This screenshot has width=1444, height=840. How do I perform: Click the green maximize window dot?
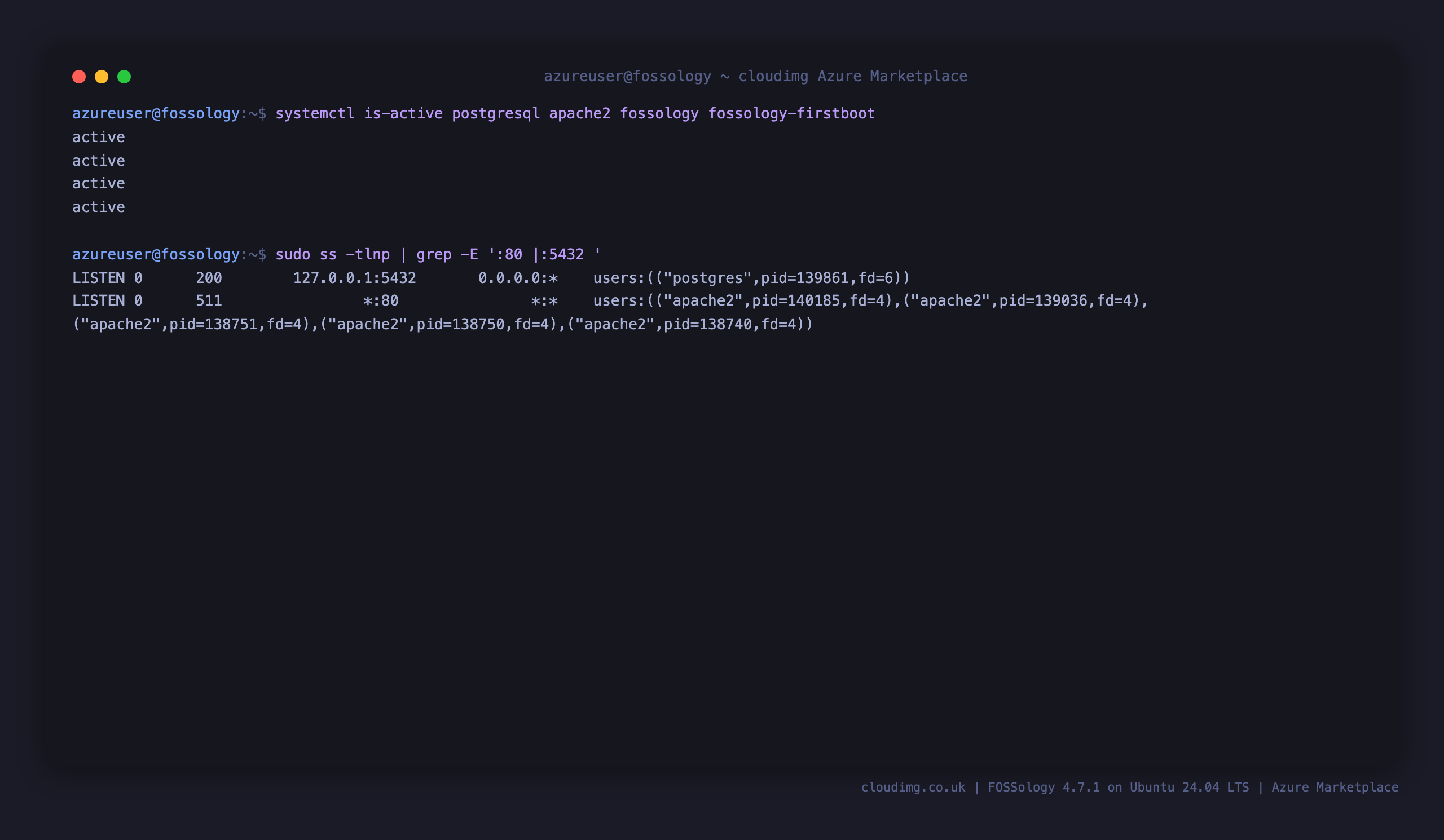pos(124,77)
